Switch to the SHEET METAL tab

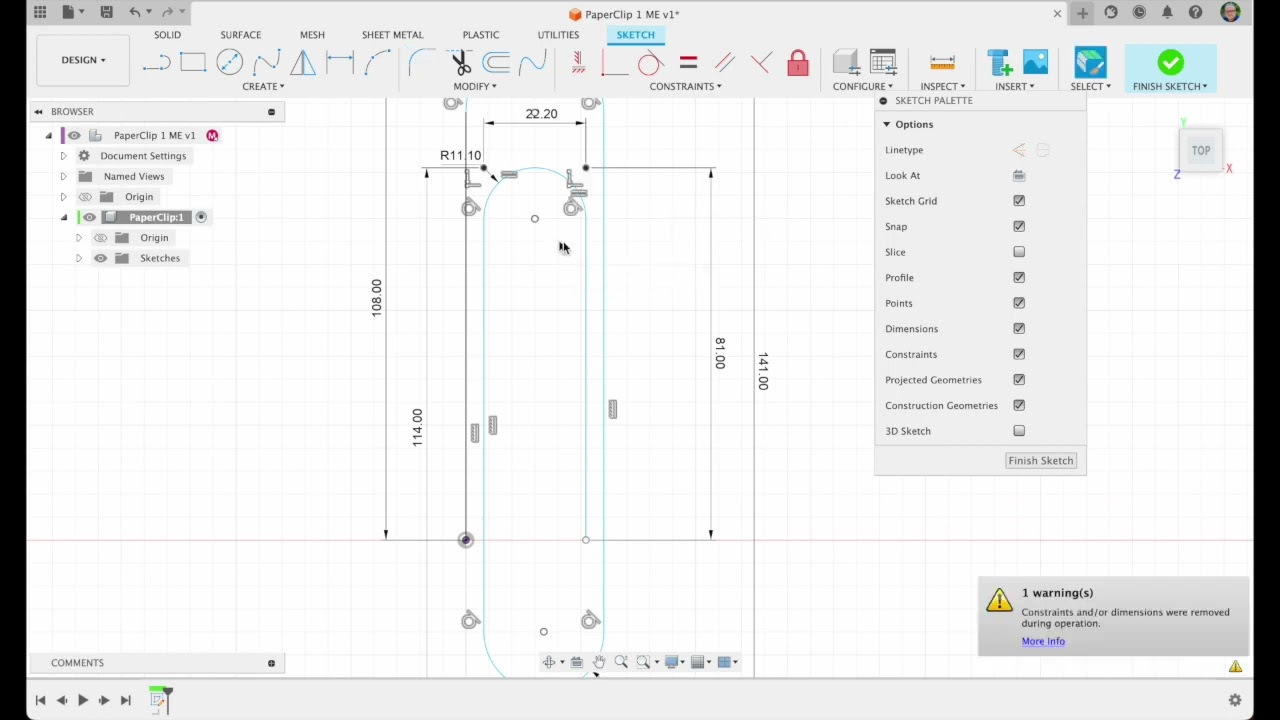coord(392,35)
